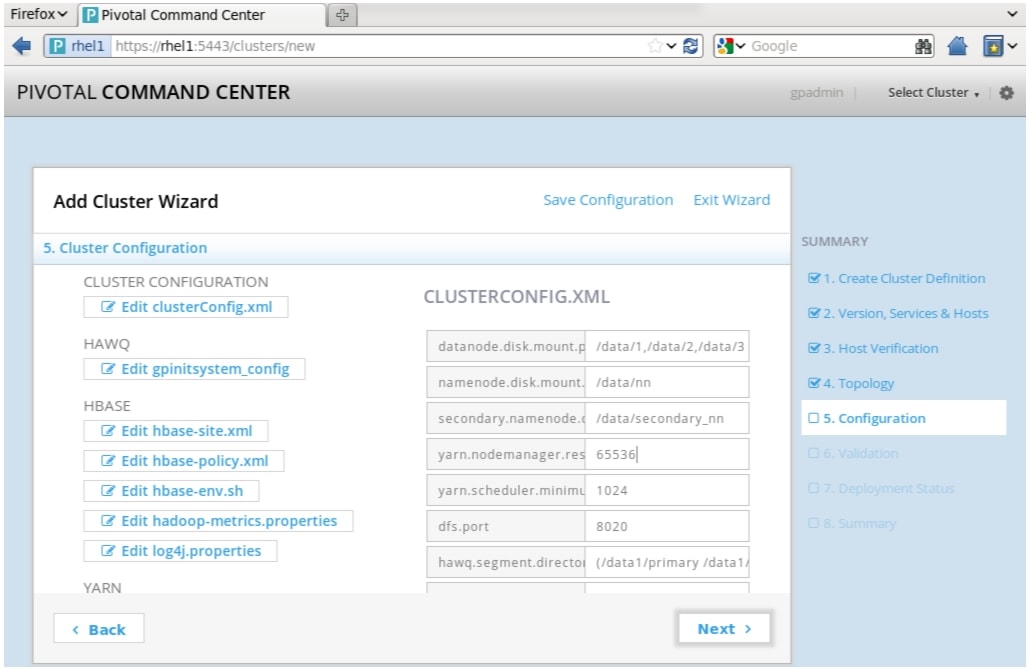Click the yarn.nodemanager value field containing 65536
The image size is (1031, 669).
coord(667,455)
